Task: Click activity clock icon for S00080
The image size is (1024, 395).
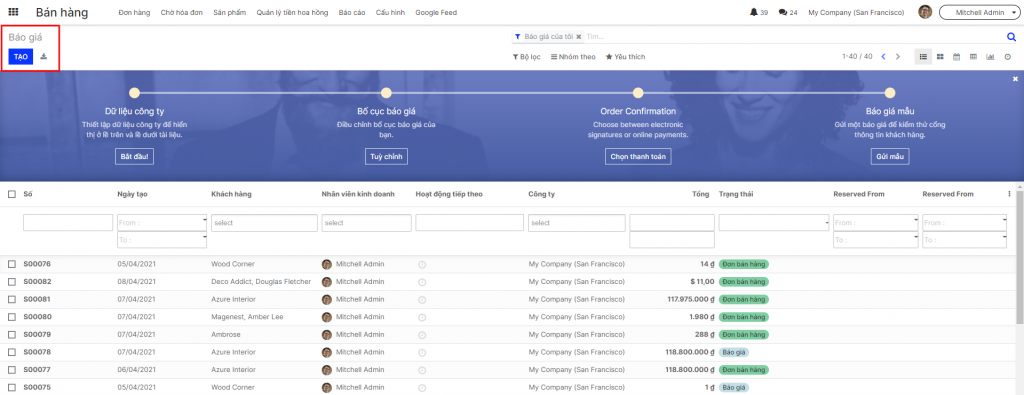Action: point(422,317)
